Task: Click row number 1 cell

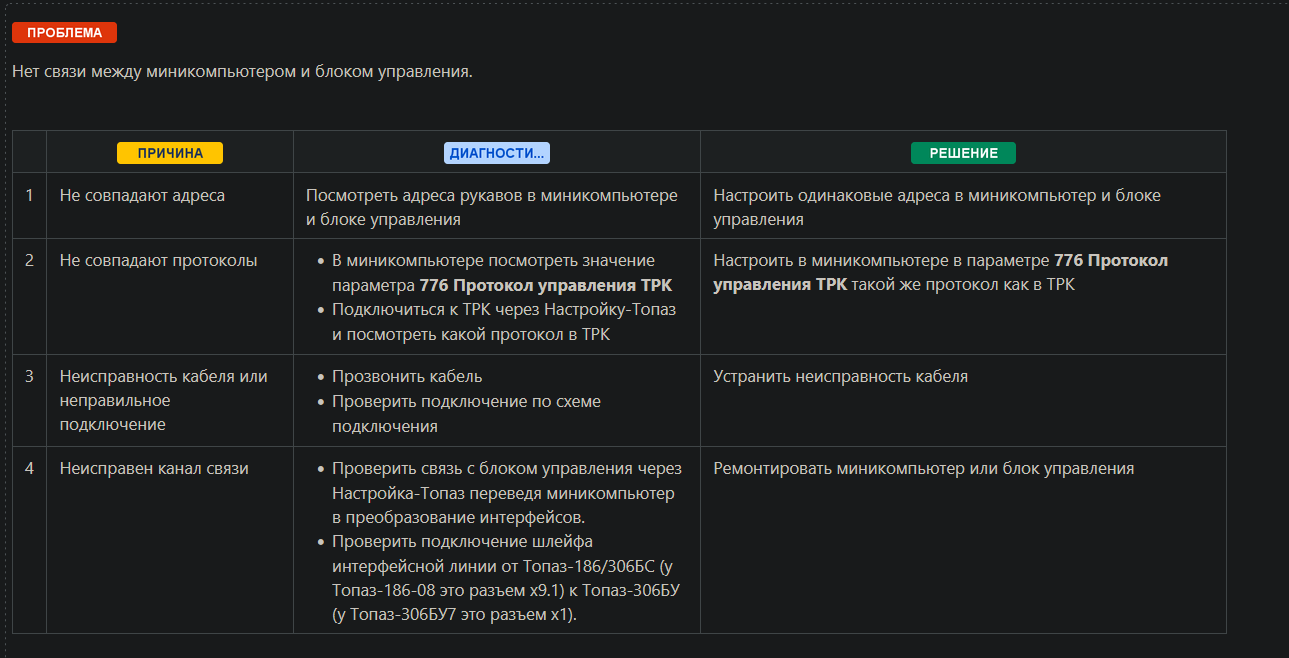Action: [29, 205]
